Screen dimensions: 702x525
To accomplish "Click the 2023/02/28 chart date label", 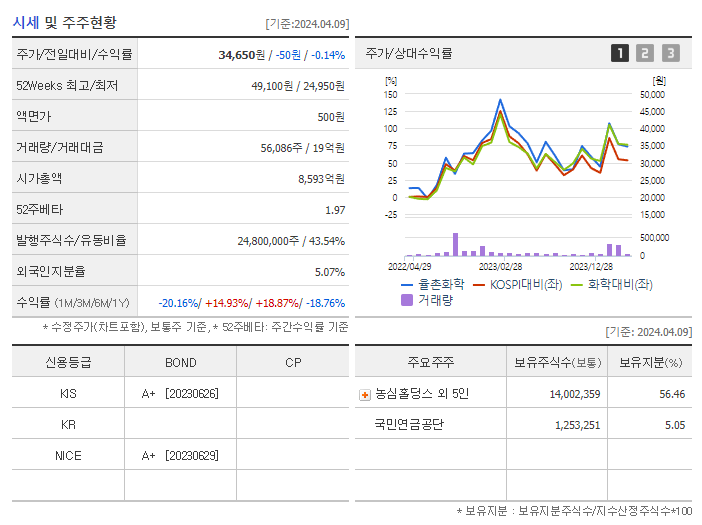I will click(500, 267).
